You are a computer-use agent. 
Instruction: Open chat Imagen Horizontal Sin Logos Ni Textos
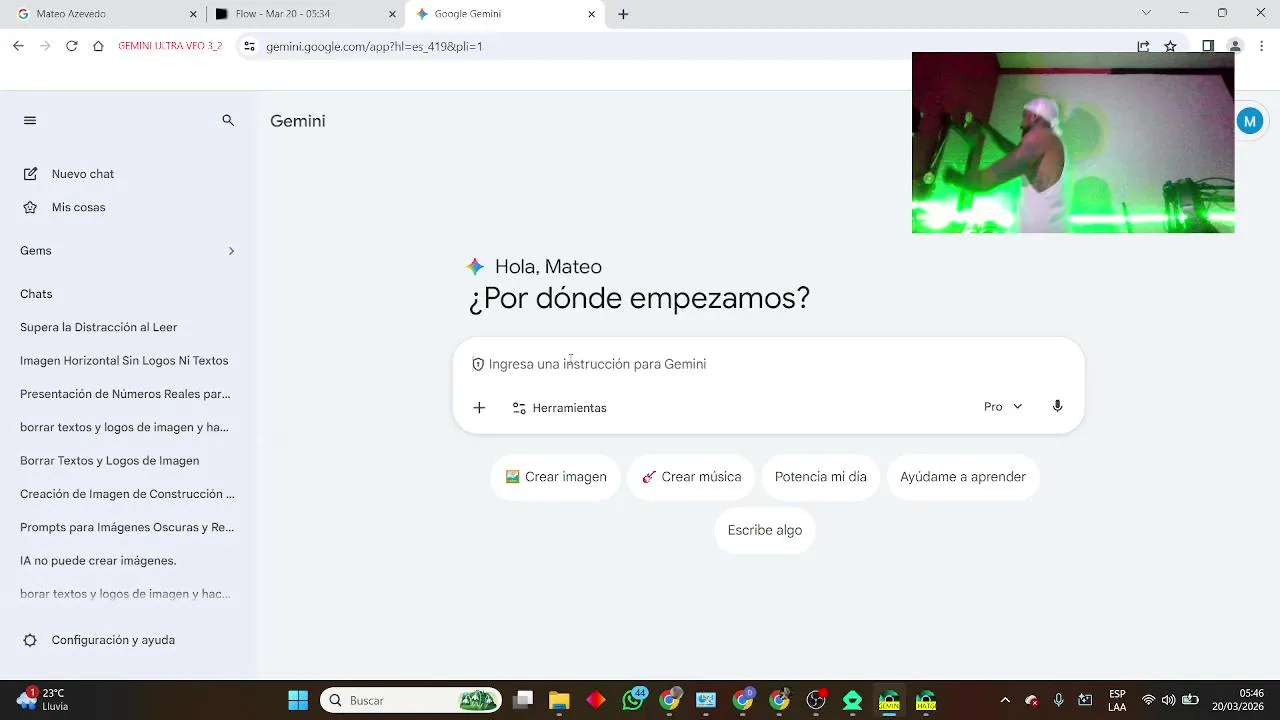(124, 360)
